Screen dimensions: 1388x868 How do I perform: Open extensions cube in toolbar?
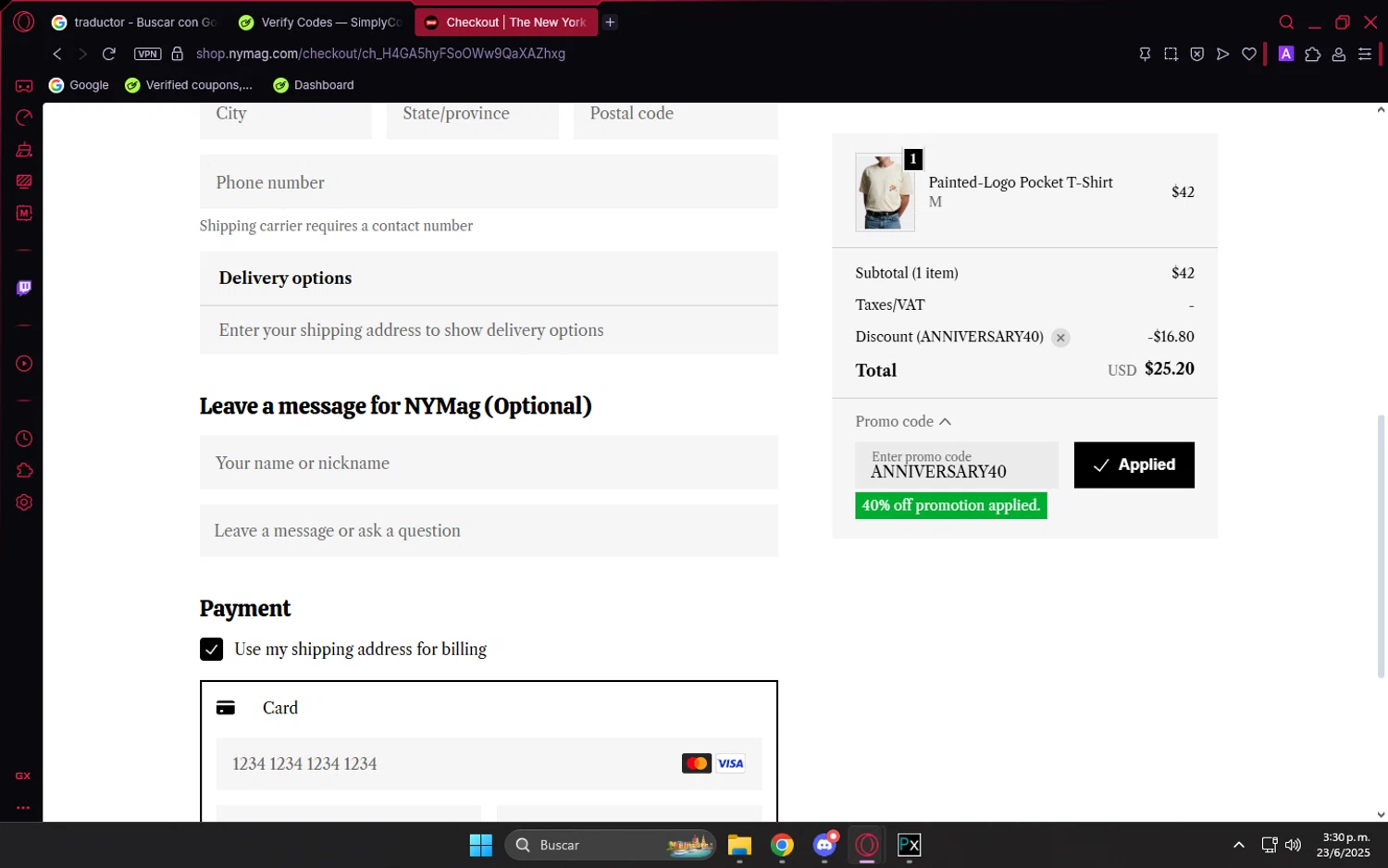click(1312, 54)
